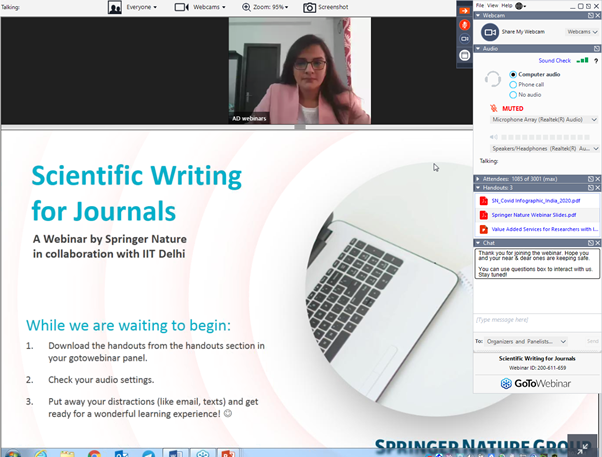Open Chrome from the taskbar

(x=94, y=454)
